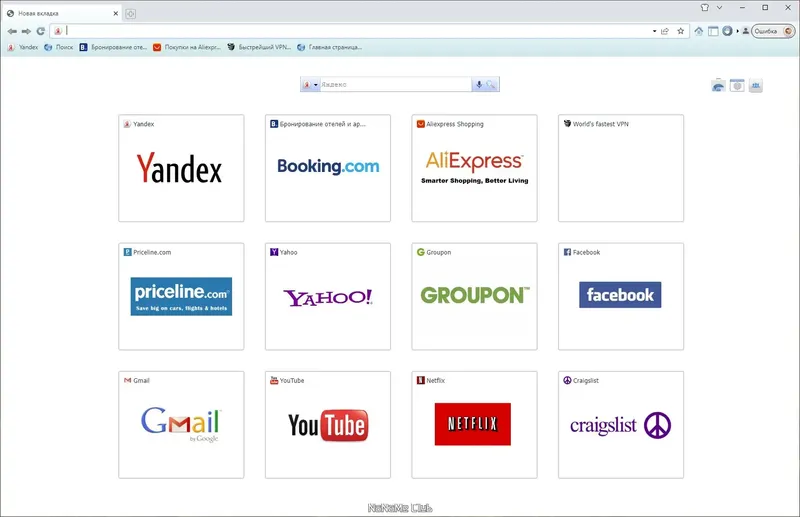Image resolution: width=800 pixels, height=517 pixels.
Task: Click the magnifier search icon
Action: click(491, 85)
